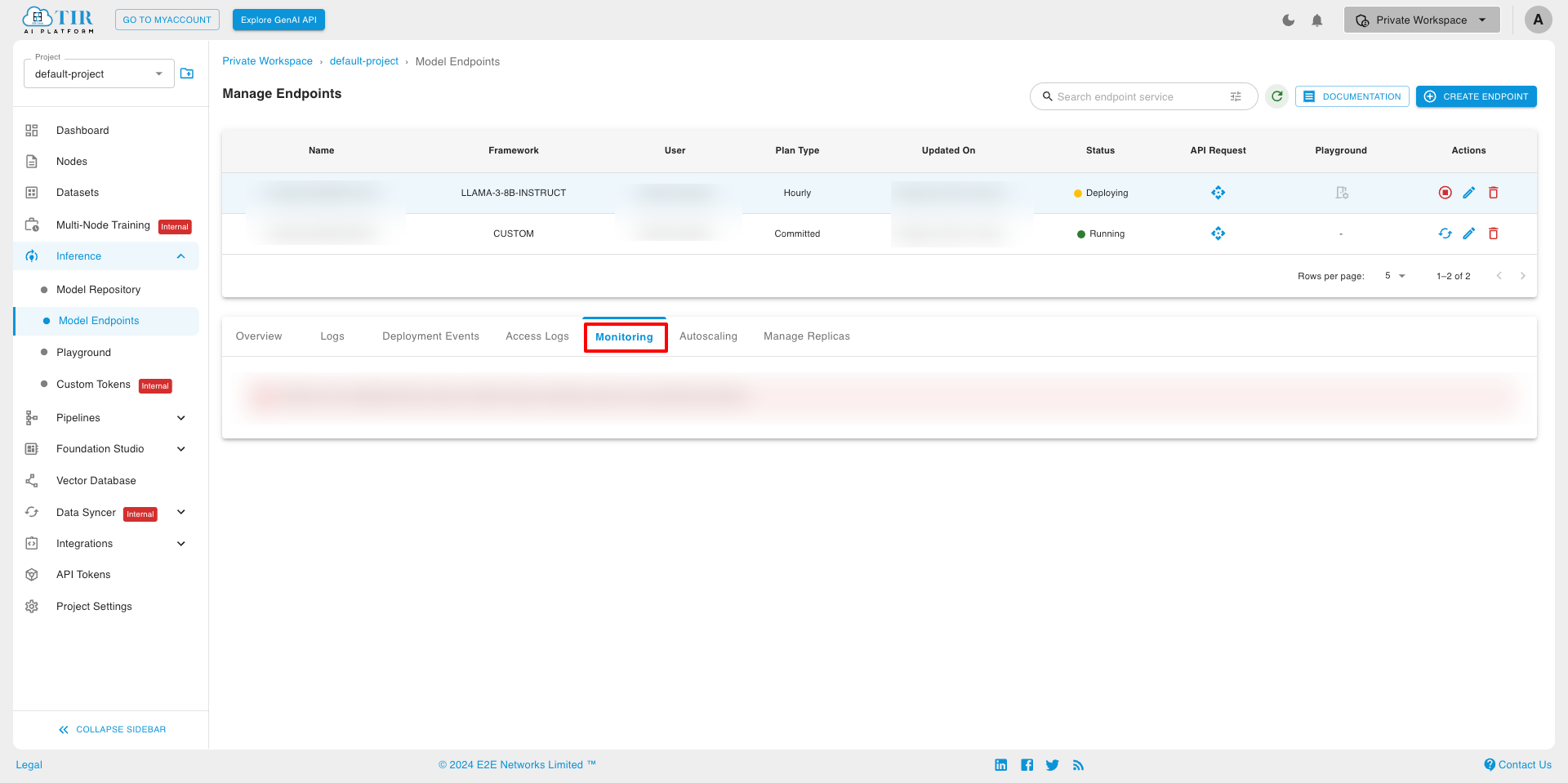The width and height of the screenshot is (1568, 783).
Task: Open Twitter icon in footer
Action: [x=1052, y=765]
